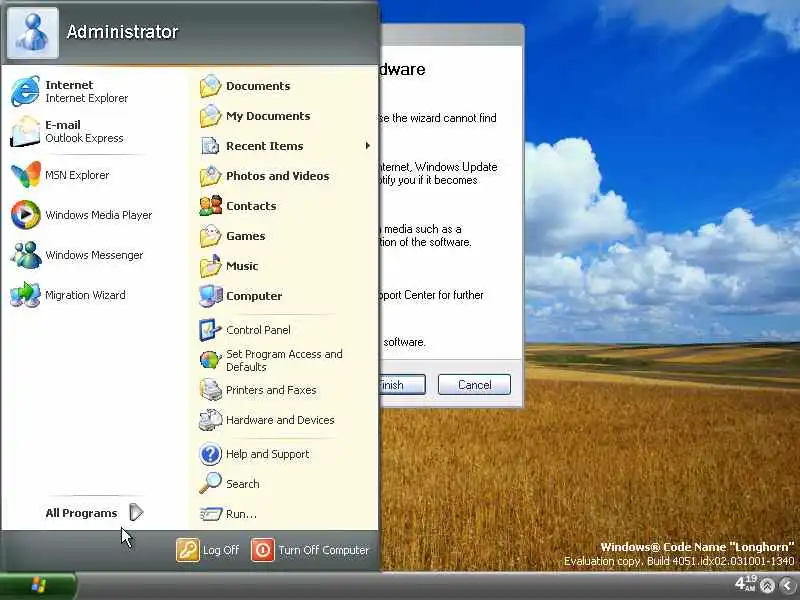
Task: Open the My Documents folder icon
Action: click(210, 116)
